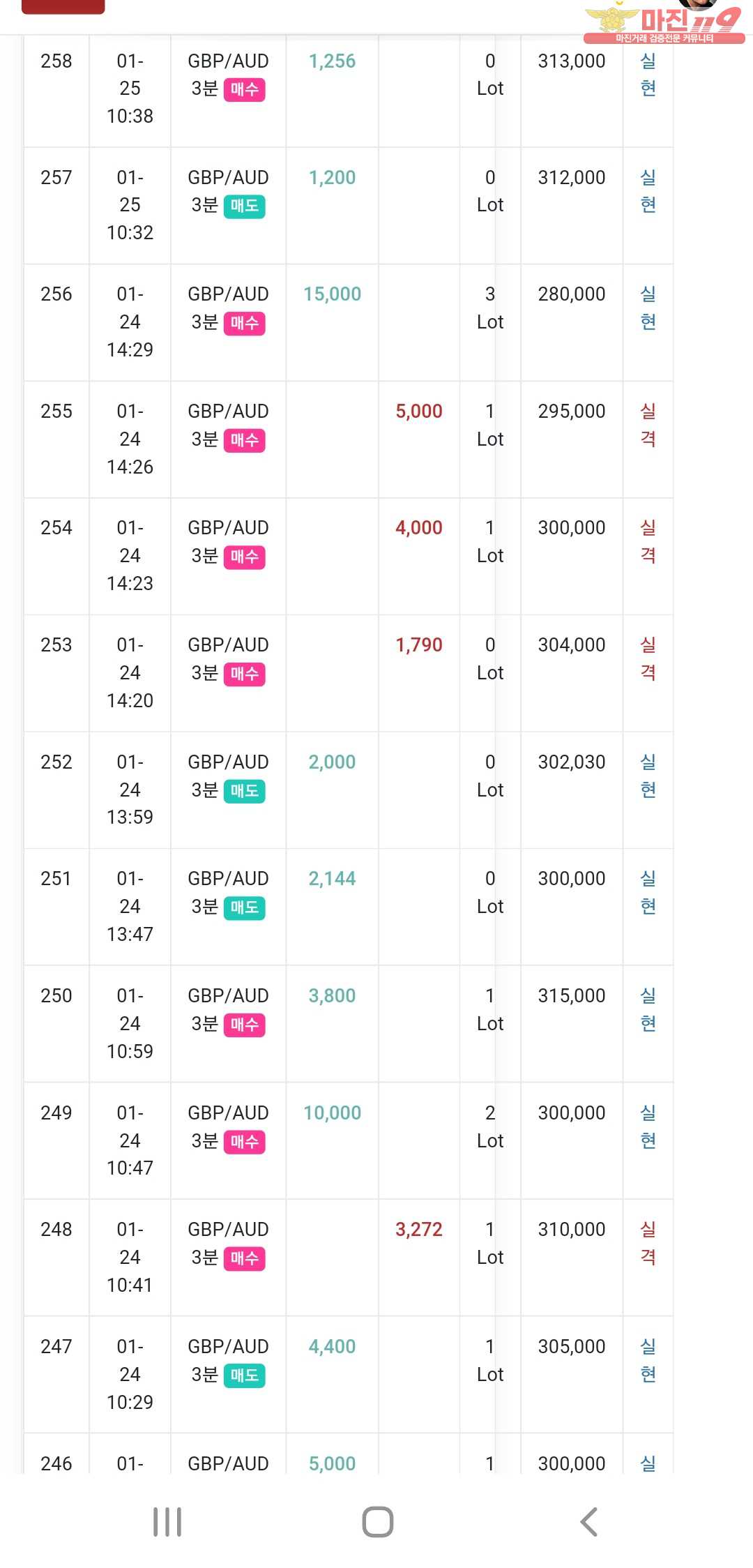
Task: Select the 302,030 balance cell
Action: tap(571, 762)
